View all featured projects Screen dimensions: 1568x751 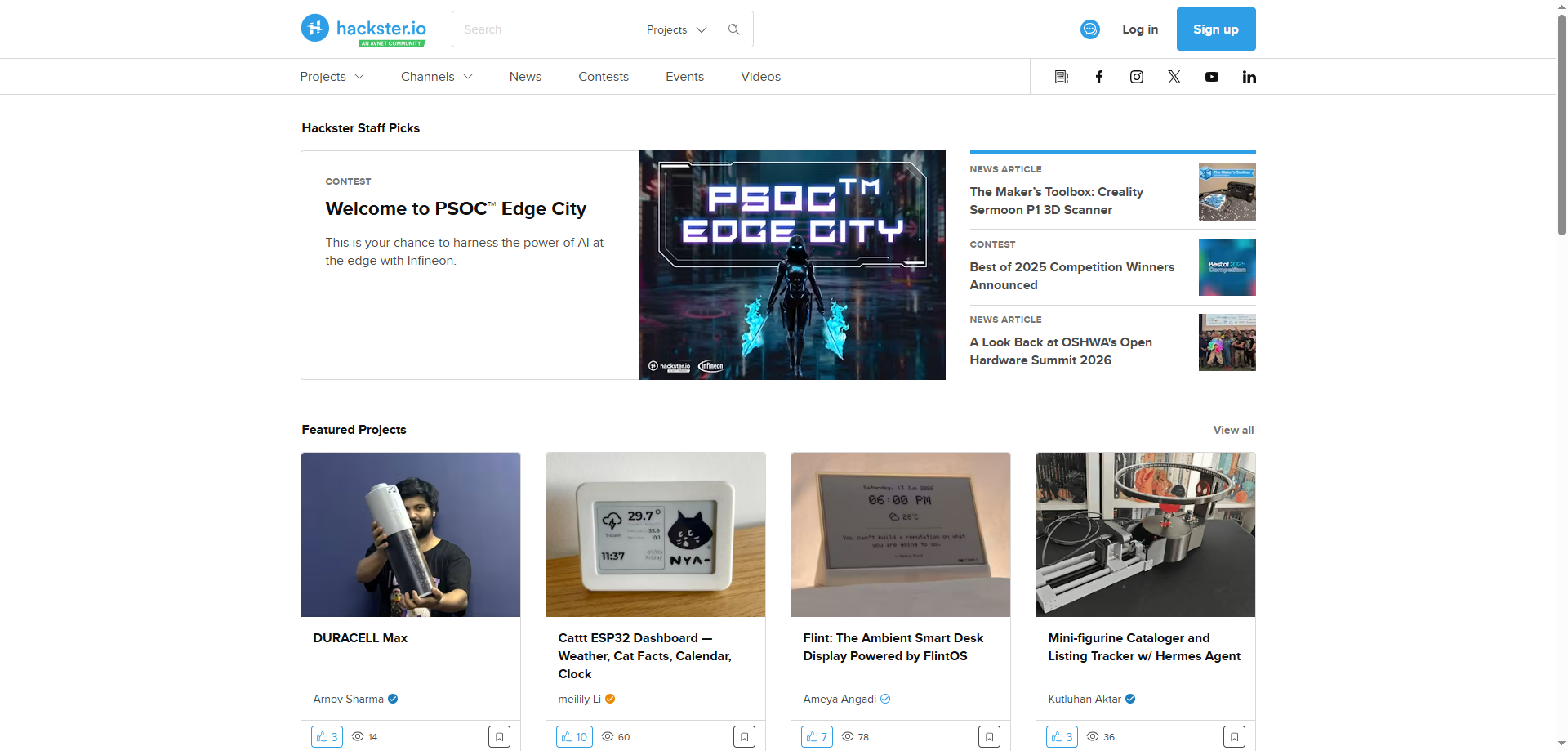(1233, 430)
